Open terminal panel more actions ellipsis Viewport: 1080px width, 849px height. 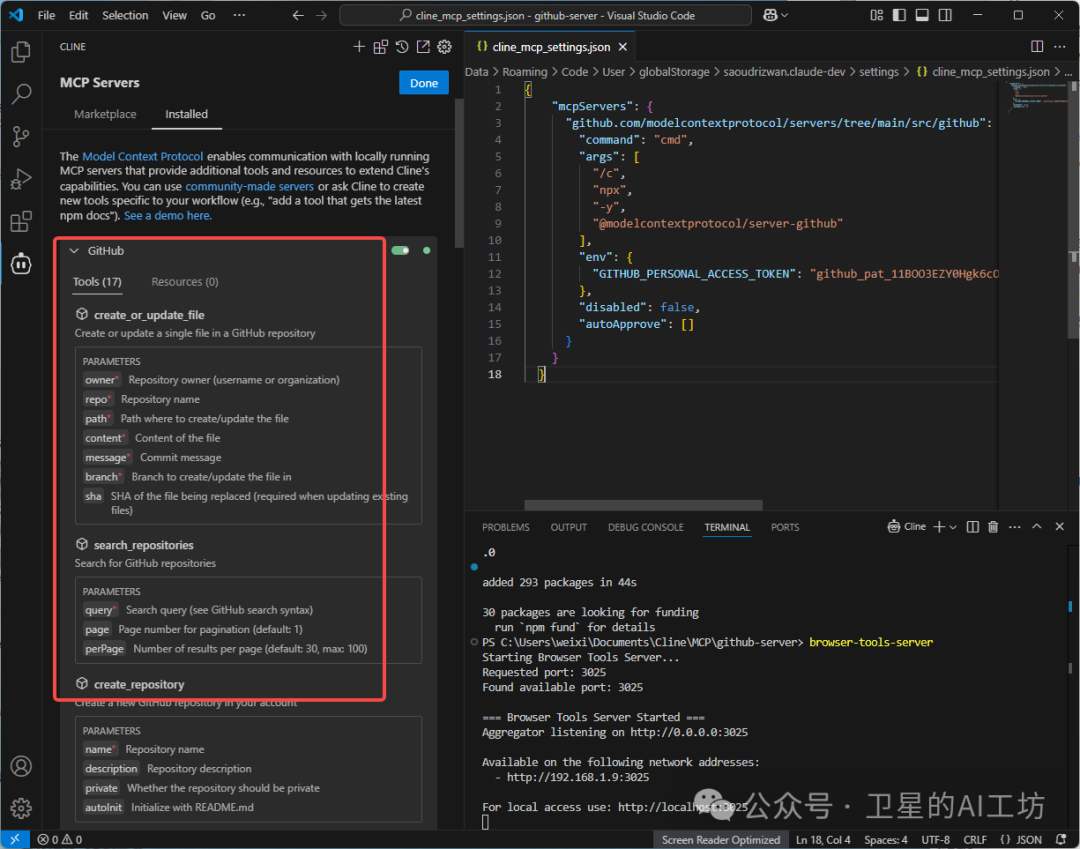tap(1015, 527)
